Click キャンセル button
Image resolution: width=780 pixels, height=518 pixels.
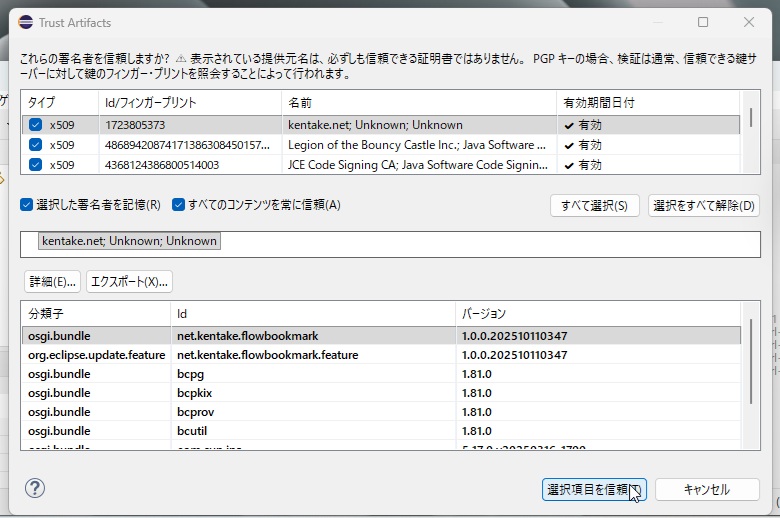(x=706, y=490)
